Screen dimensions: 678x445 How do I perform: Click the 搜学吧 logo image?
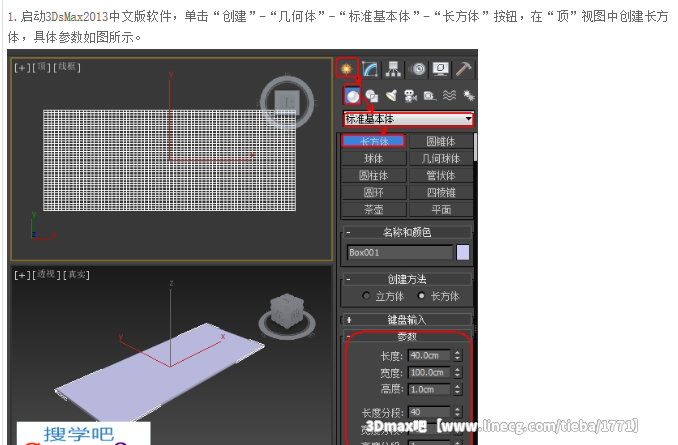coord(83,434)
